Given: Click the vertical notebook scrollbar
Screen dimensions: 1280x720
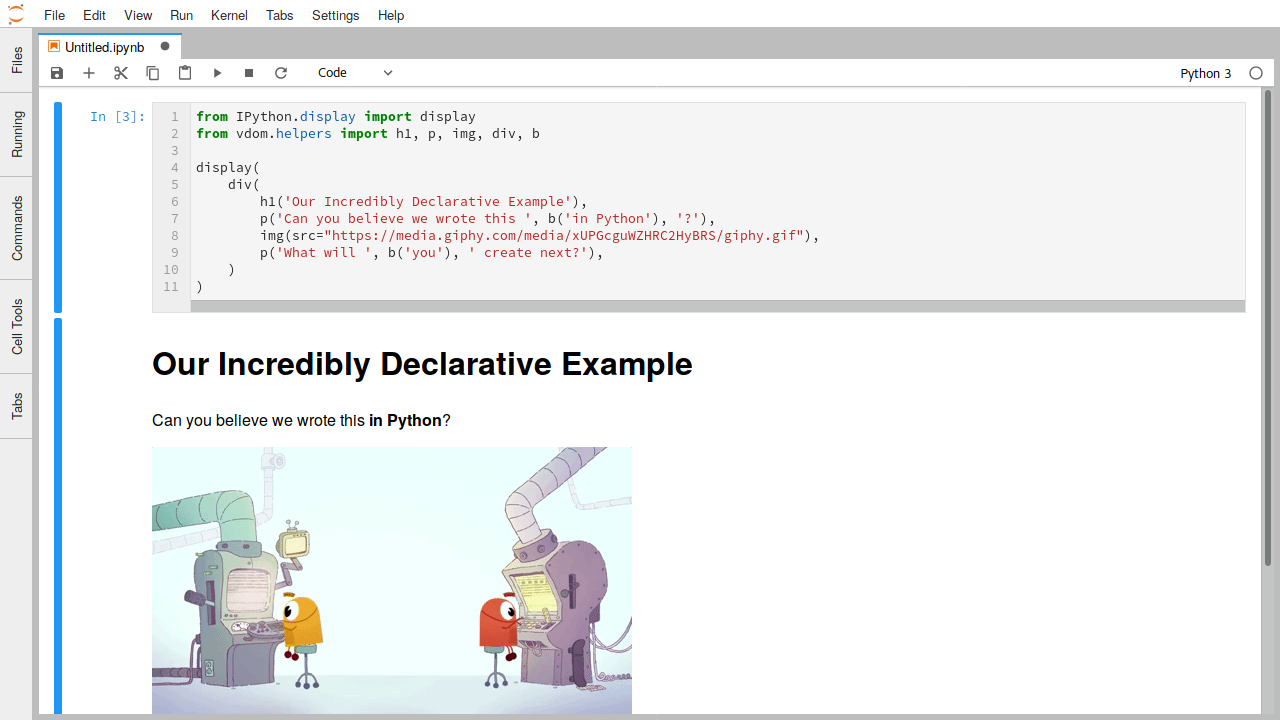Looking at the screenshot, I should click(1268, 328).
